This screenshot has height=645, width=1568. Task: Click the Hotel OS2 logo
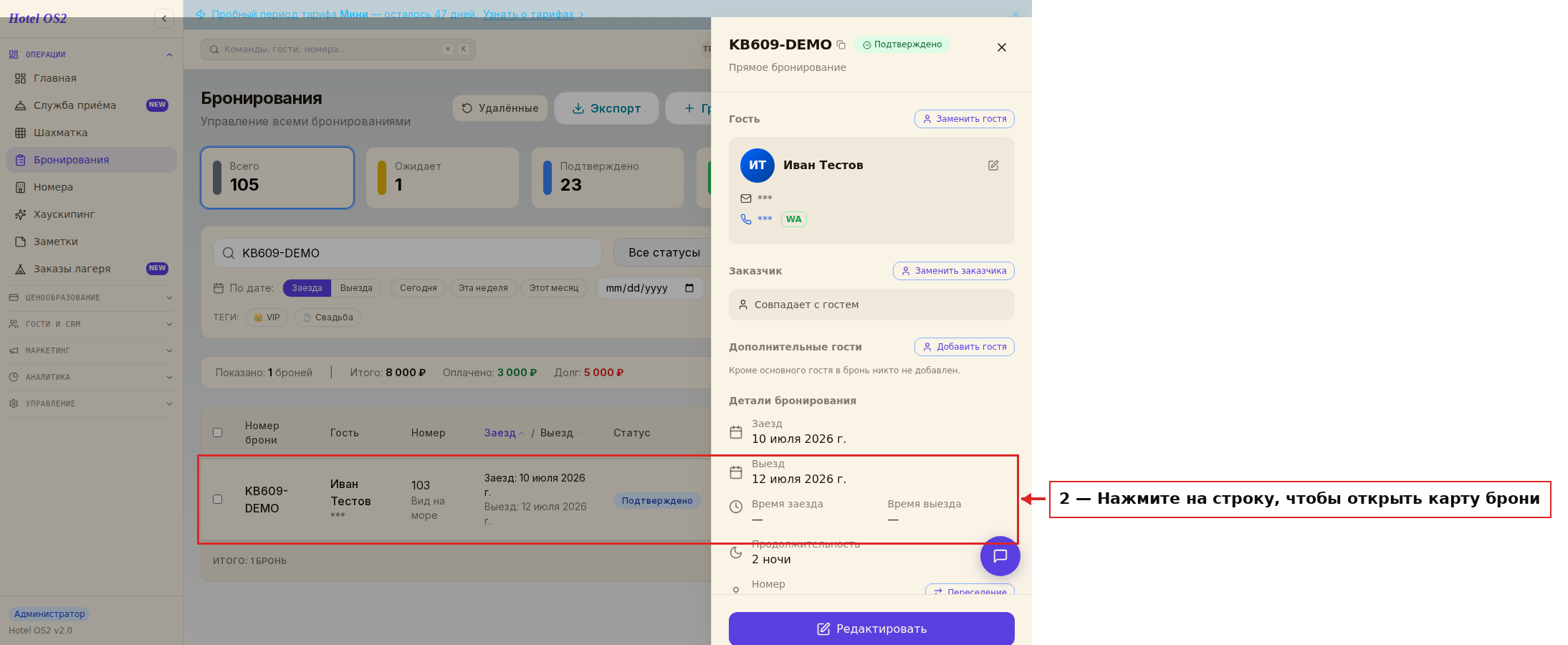point(37,19)
